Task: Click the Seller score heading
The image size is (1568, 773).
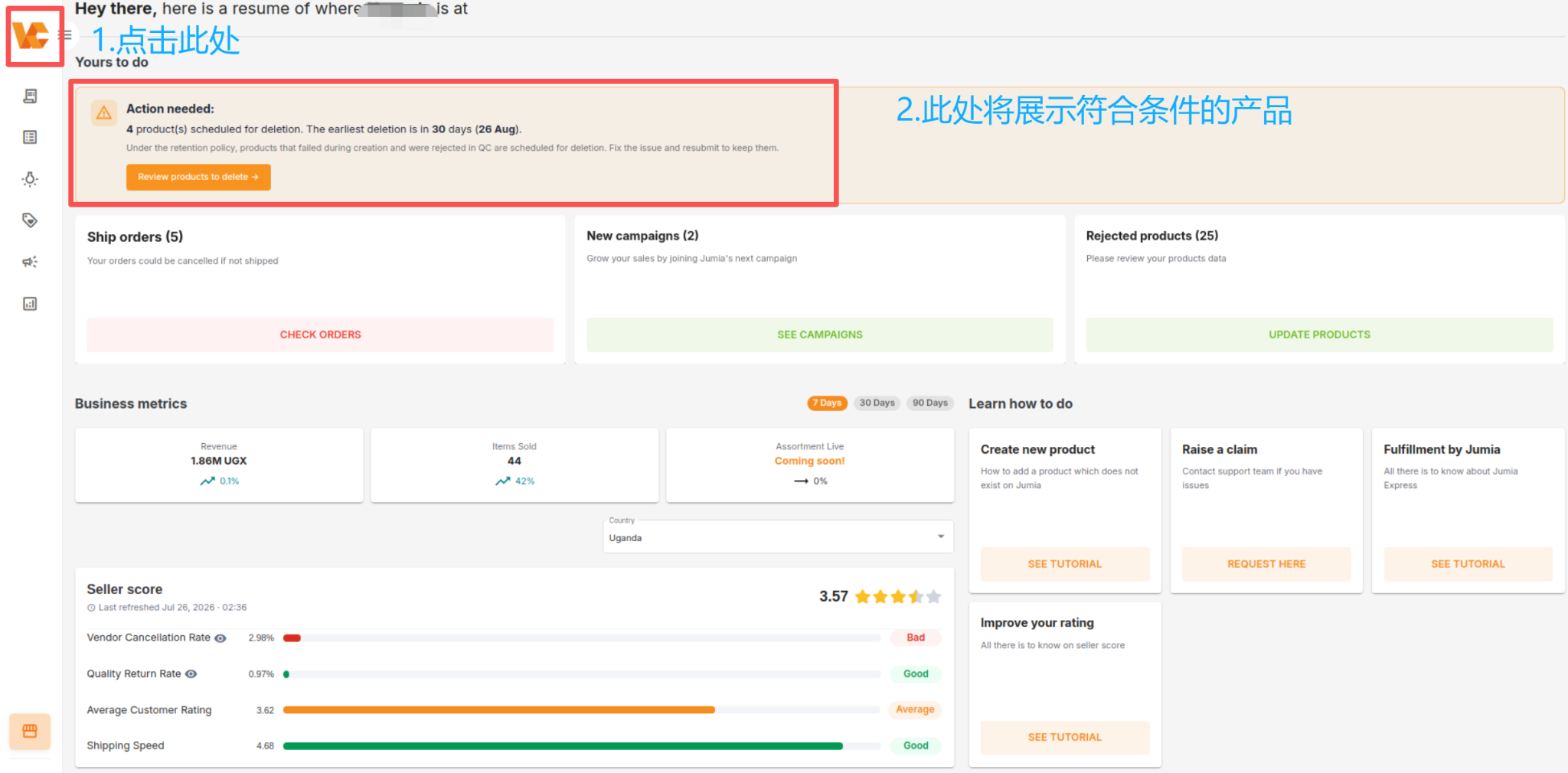Action: pyautogui.click(x=124, y=589)
